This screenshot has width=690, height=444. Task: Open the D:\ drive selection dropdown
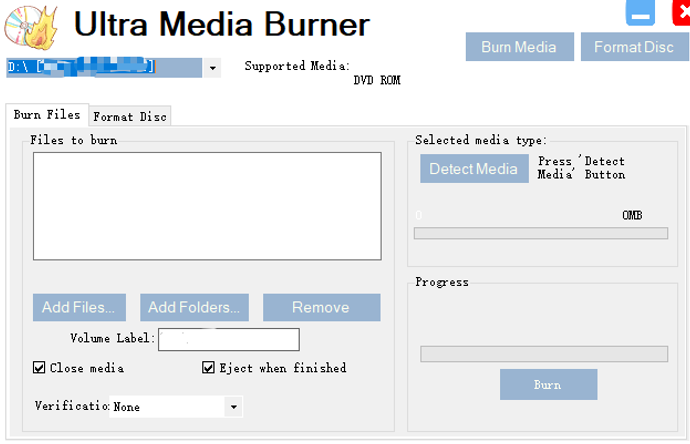[213, 68]
